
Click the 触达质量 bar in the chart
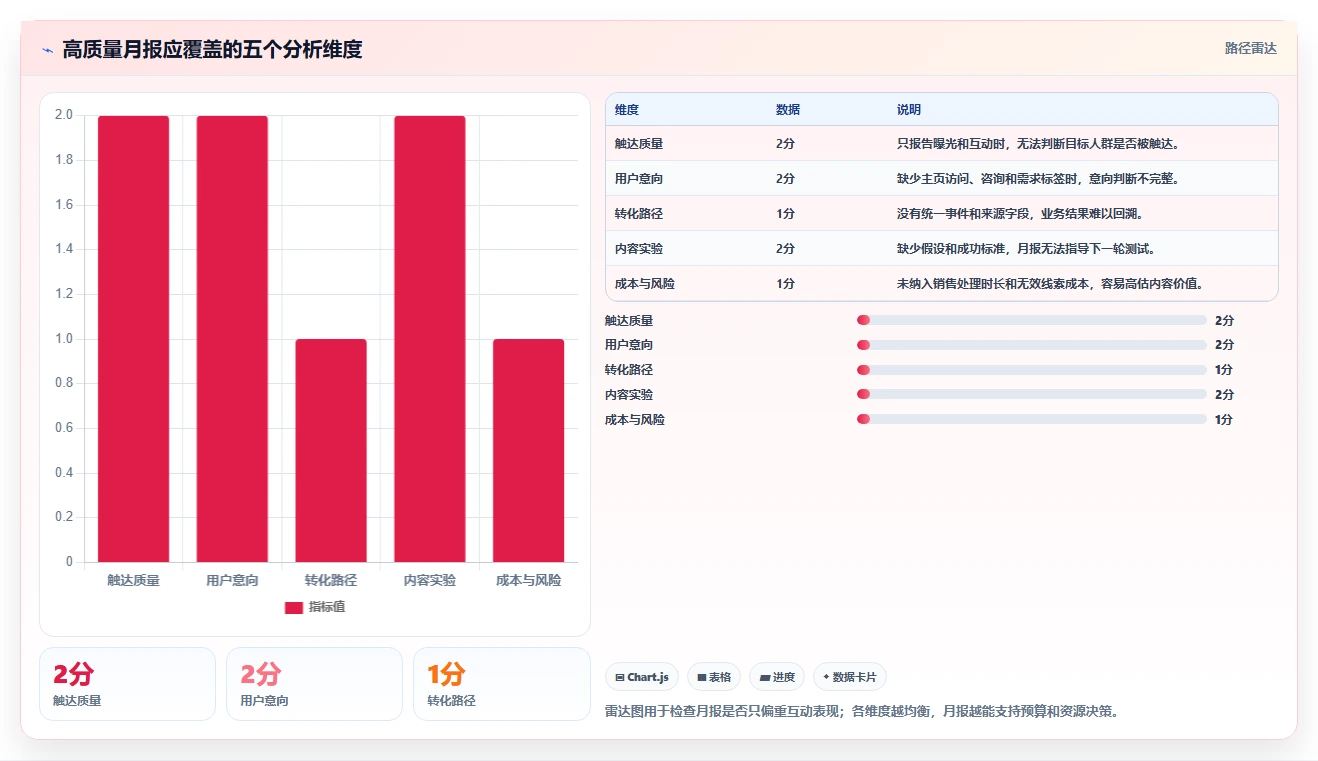[133, 339]
